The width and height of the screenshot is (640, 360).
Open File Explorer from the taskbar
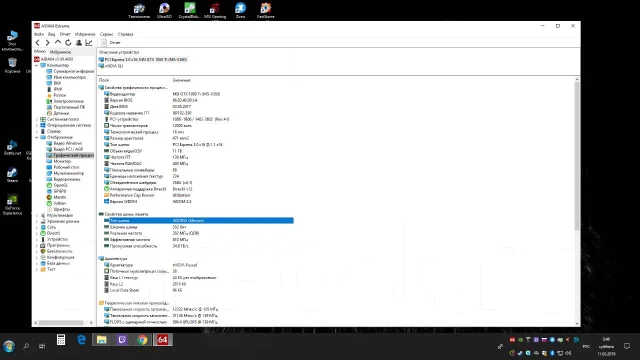click(102, 340)
